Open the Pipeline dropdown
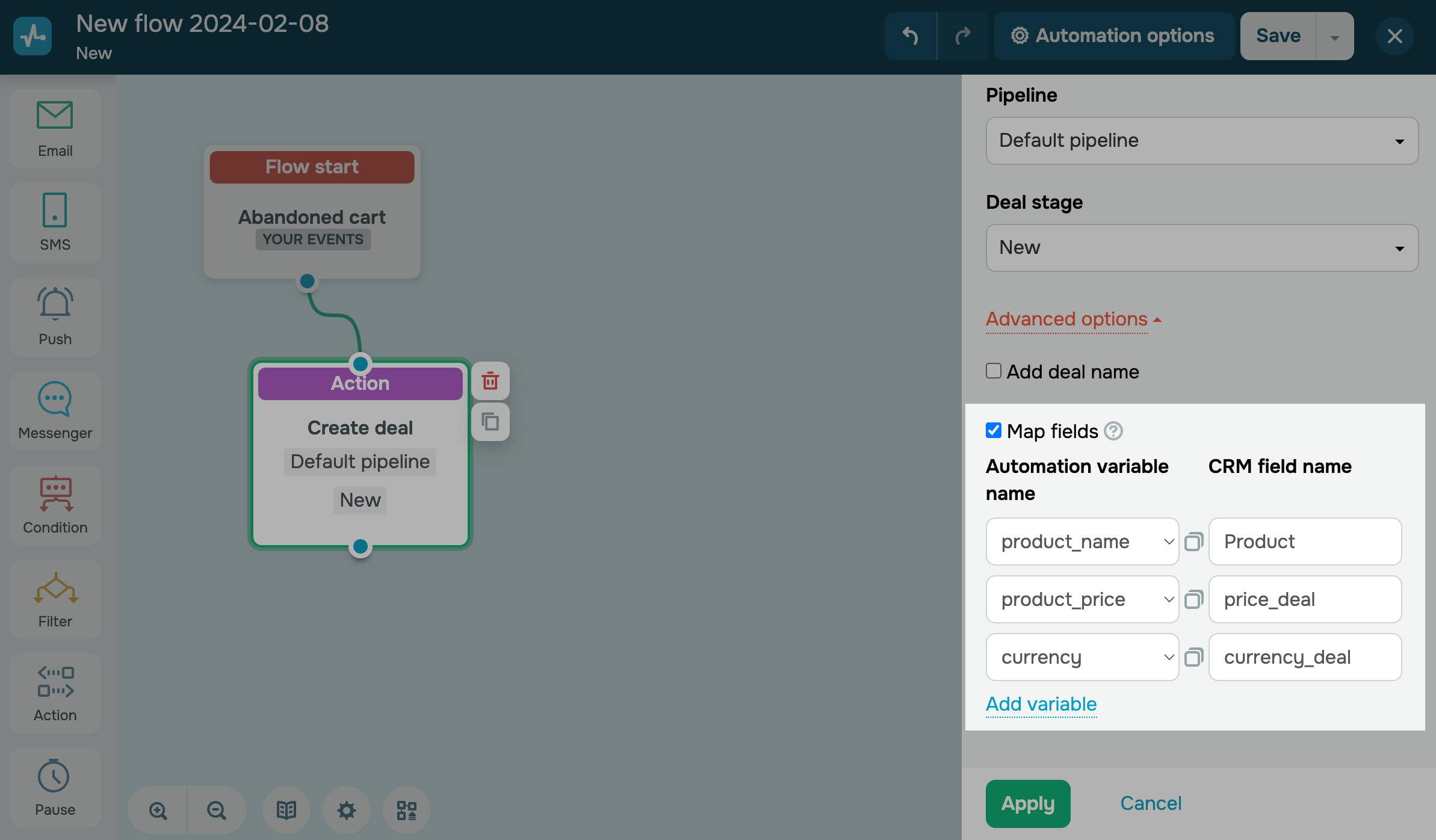 click(x=1202, y=141)
